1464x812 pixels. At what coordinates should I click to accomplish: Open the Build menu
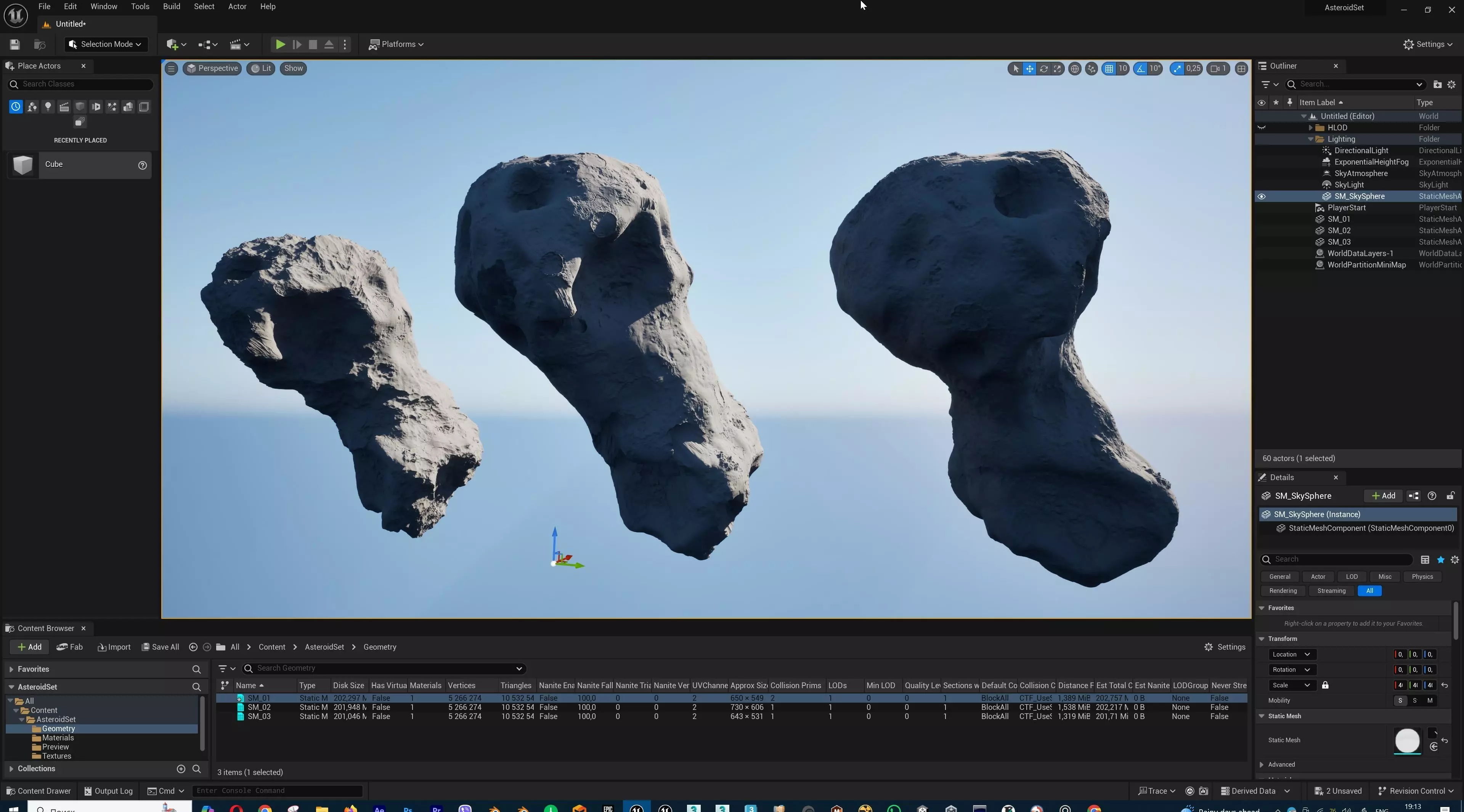click(172, 7)
